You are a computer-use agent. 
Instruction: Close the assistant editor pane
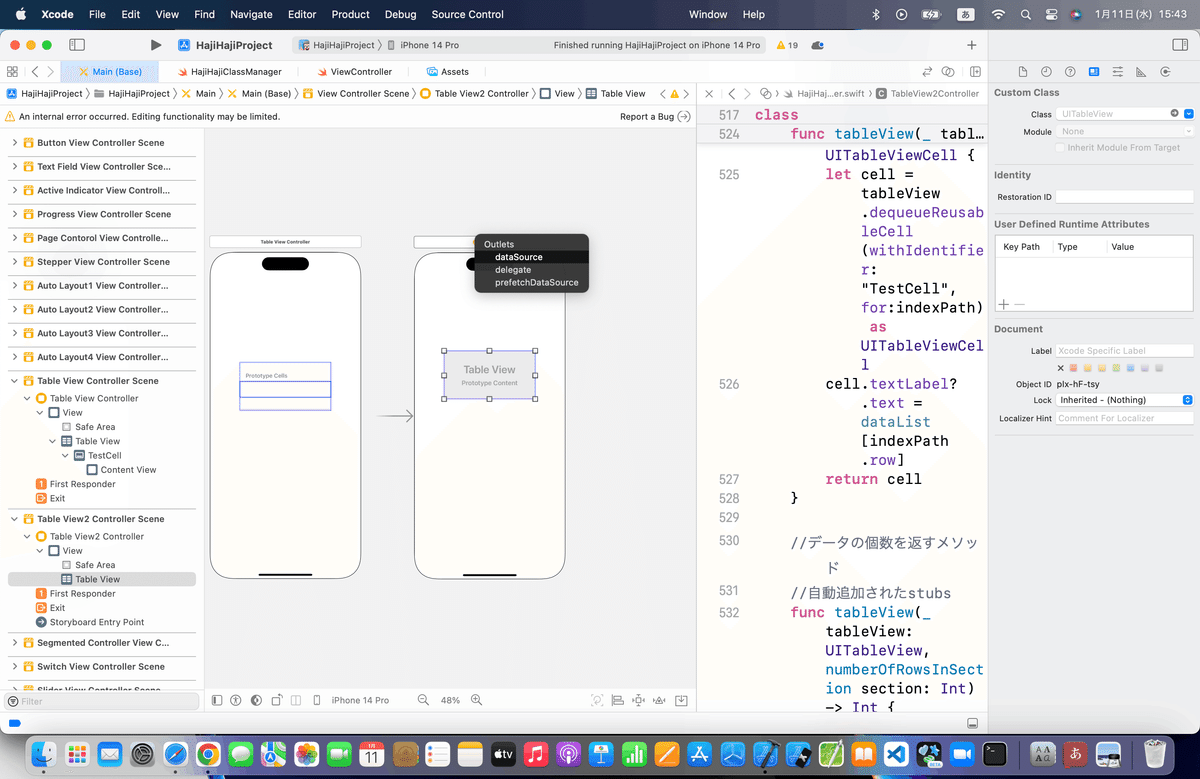[x=709, y=94]
